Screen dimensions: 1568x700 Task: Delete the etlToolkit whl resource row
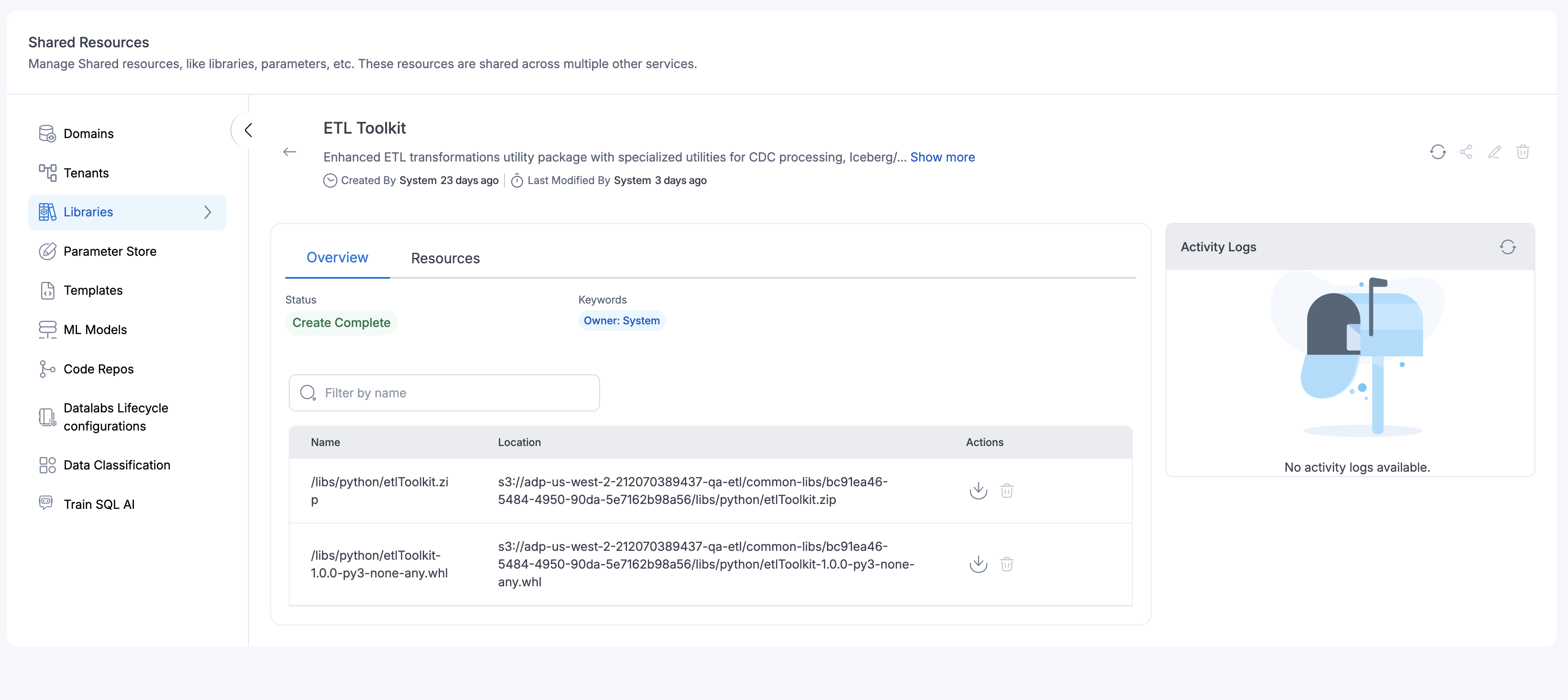pyautogui.click(x=1006, y=564)
